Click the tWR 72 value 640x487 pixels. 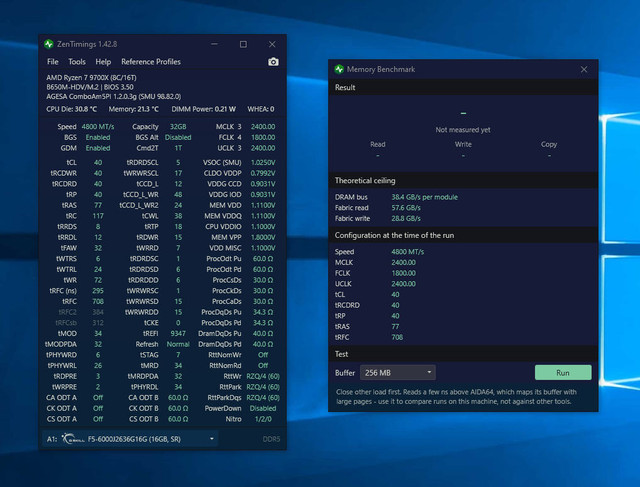tap(98, 280)
